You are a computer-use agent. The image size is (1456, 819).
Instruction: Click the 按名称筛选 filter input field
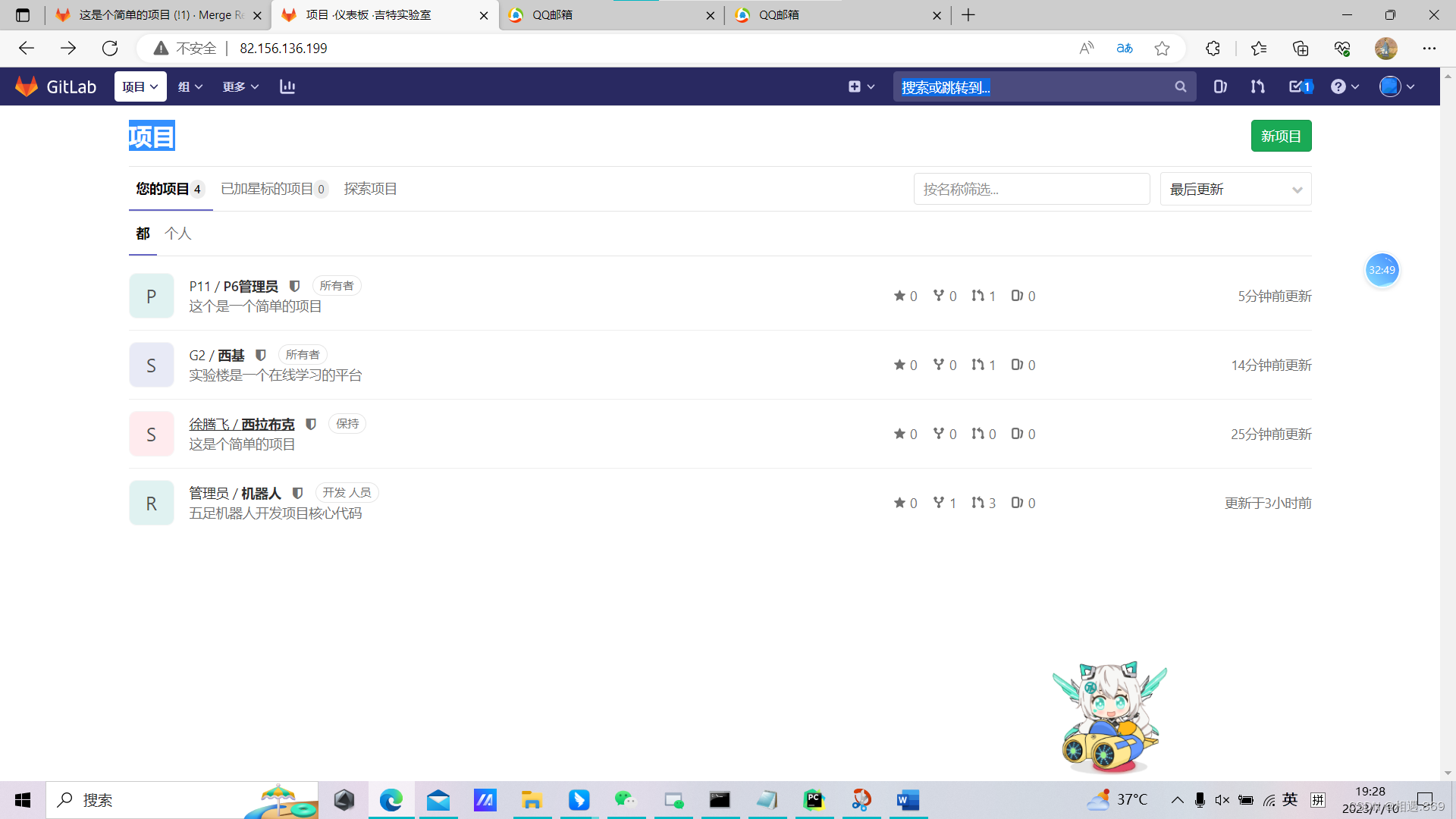1031,190
